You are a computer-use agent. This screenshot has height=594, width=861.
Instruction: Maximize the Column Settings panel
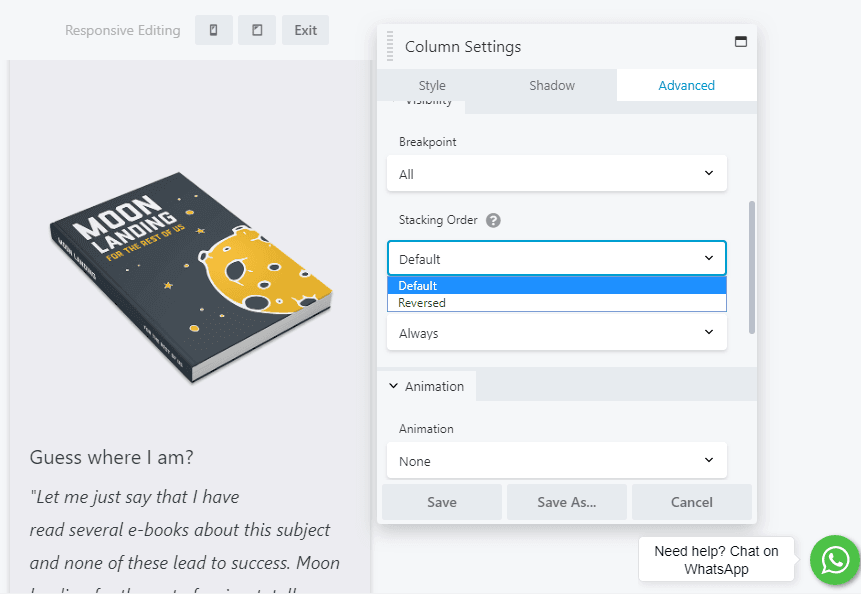pos(741,42)
